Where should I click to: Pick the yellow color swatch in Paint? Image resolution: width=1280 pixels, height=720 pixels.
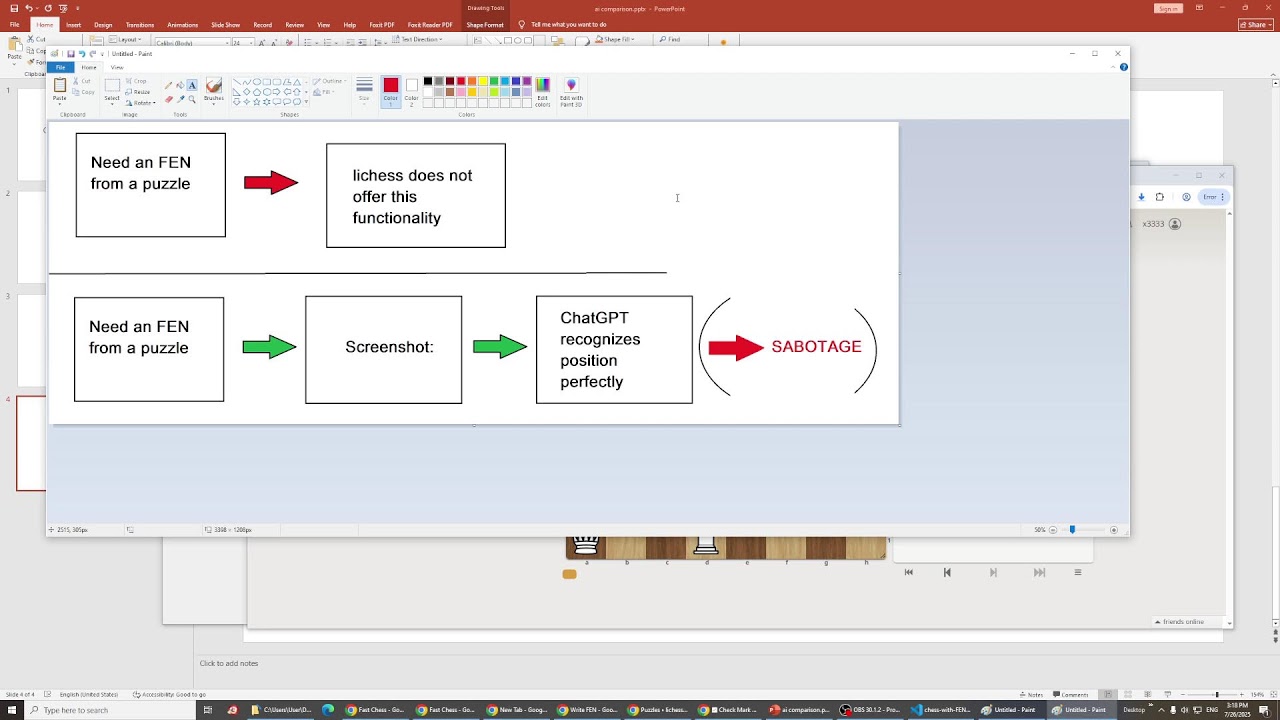tap(483, 81)
